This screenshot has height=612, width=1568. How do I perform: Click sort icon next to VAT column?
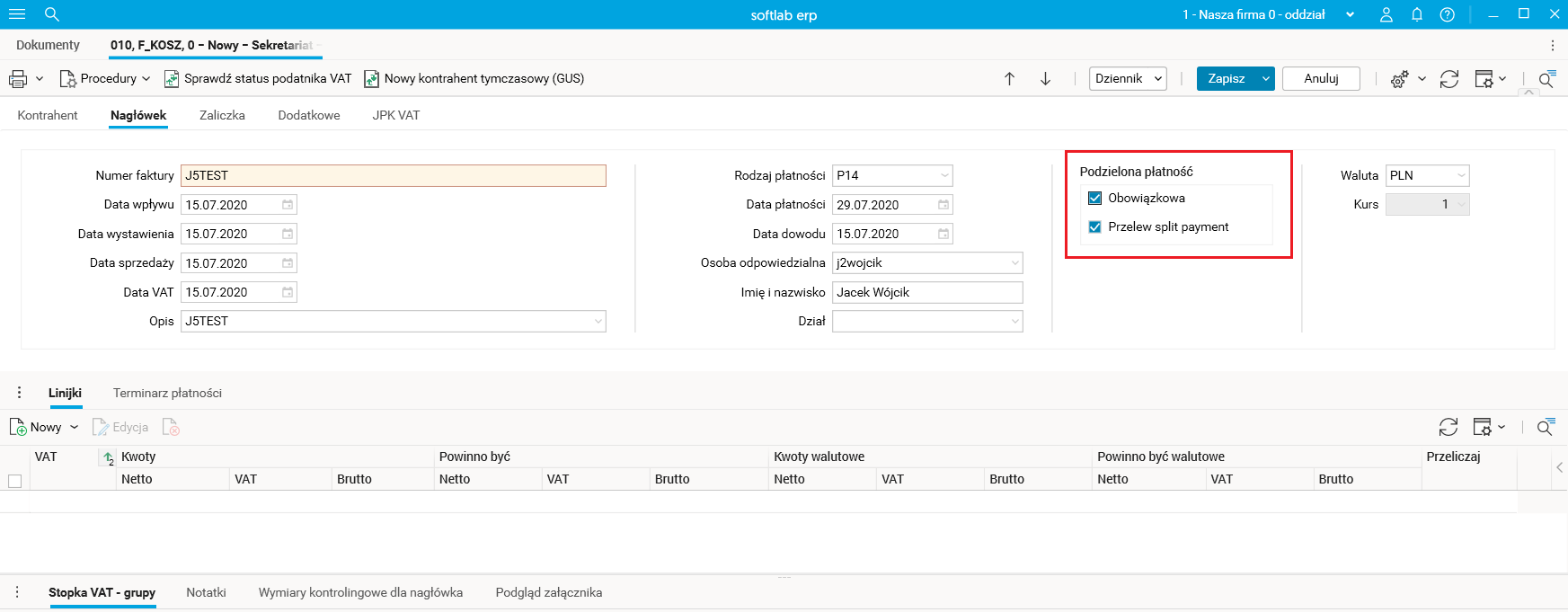click(108, 458)
